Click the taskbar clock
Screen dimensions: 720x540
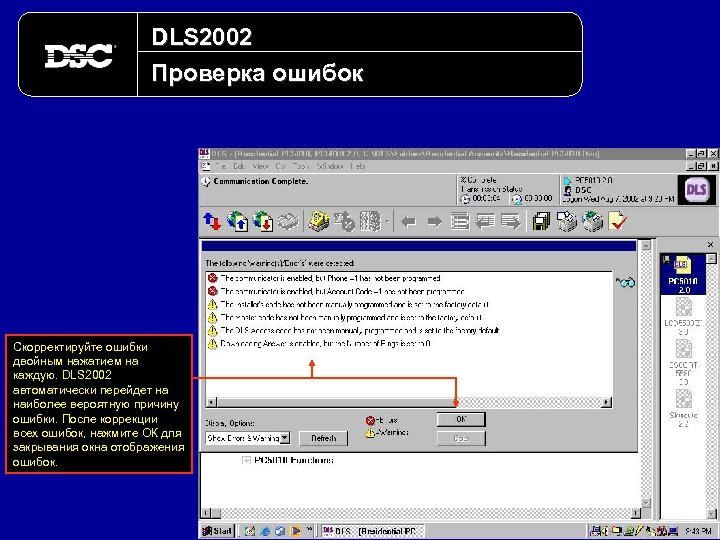698,531
